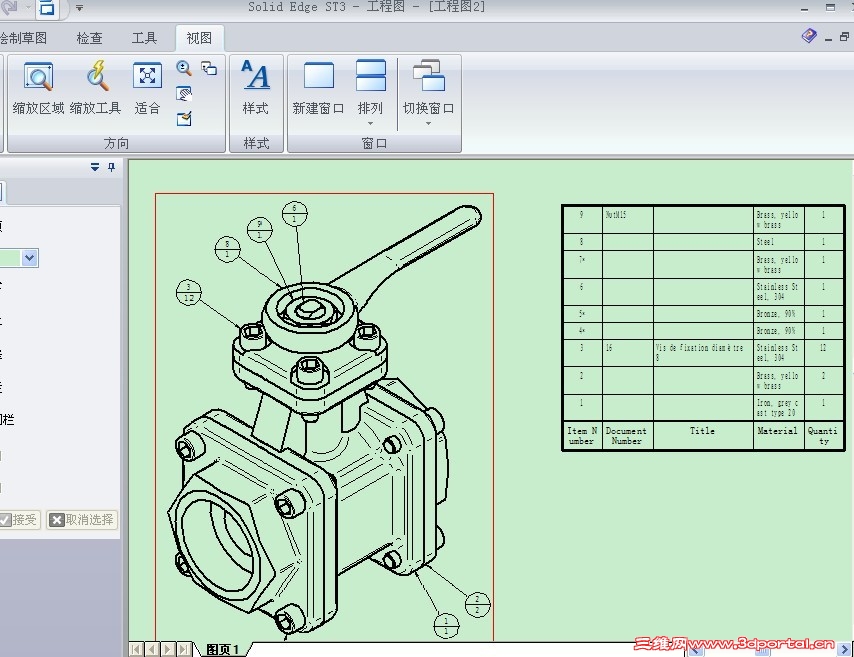The width and height of the screenshot is (854, 657).
Task: Click the 'Material' column header cell
Action: pos(778,435)
